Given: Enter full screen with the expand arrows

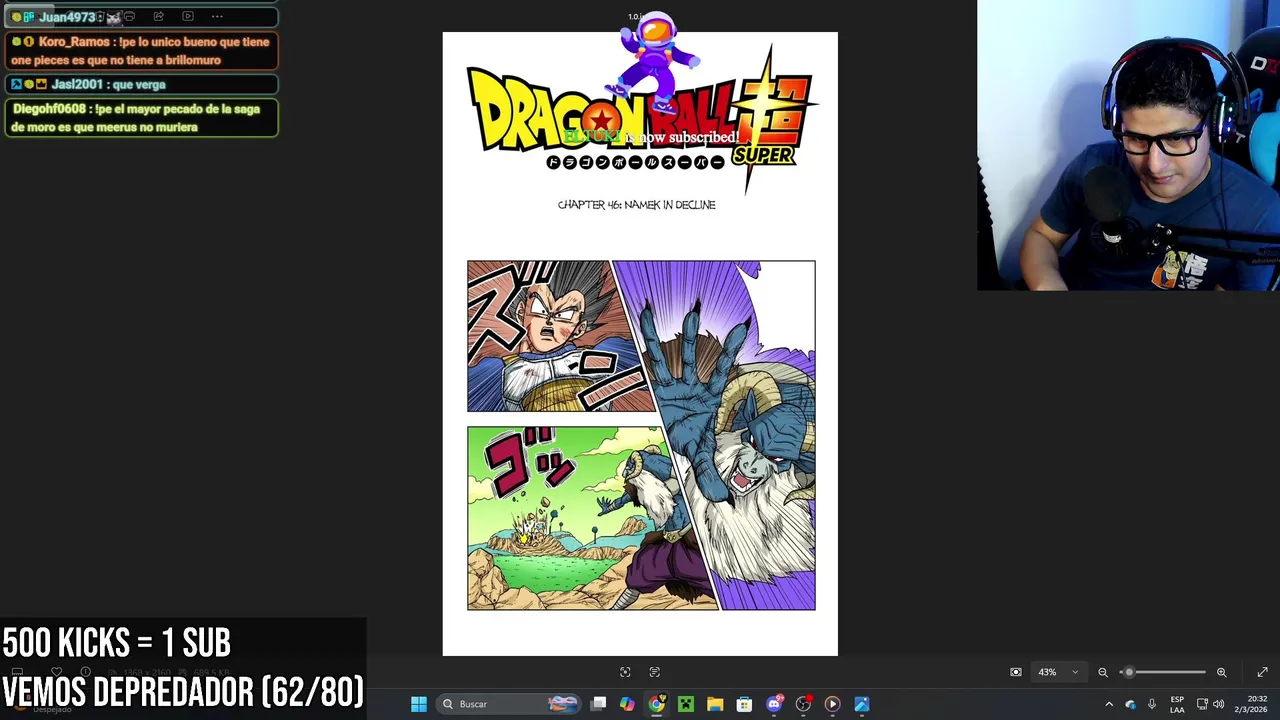Looking at the screenshot, I should click(1262, 672).
